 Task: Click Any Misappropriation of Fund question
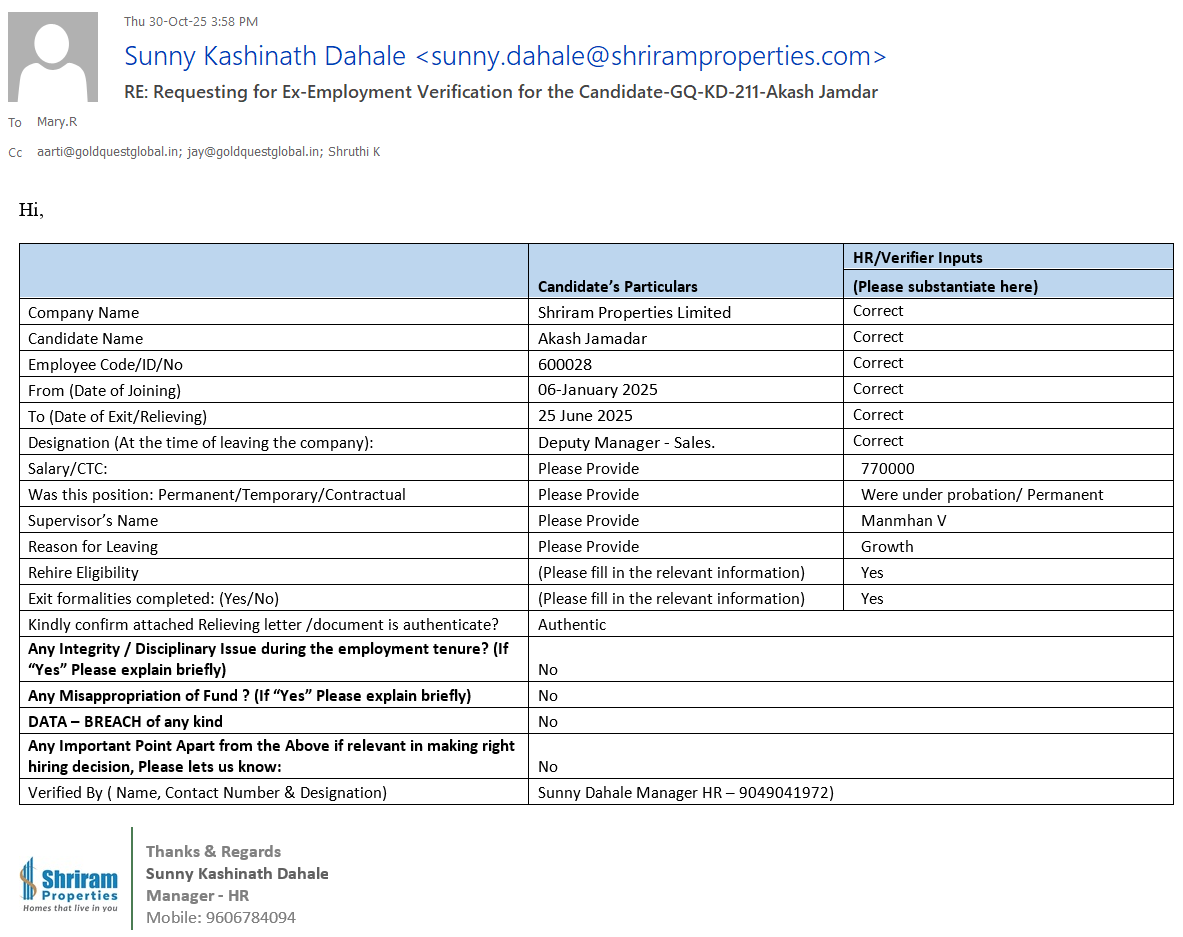(250, 696)
